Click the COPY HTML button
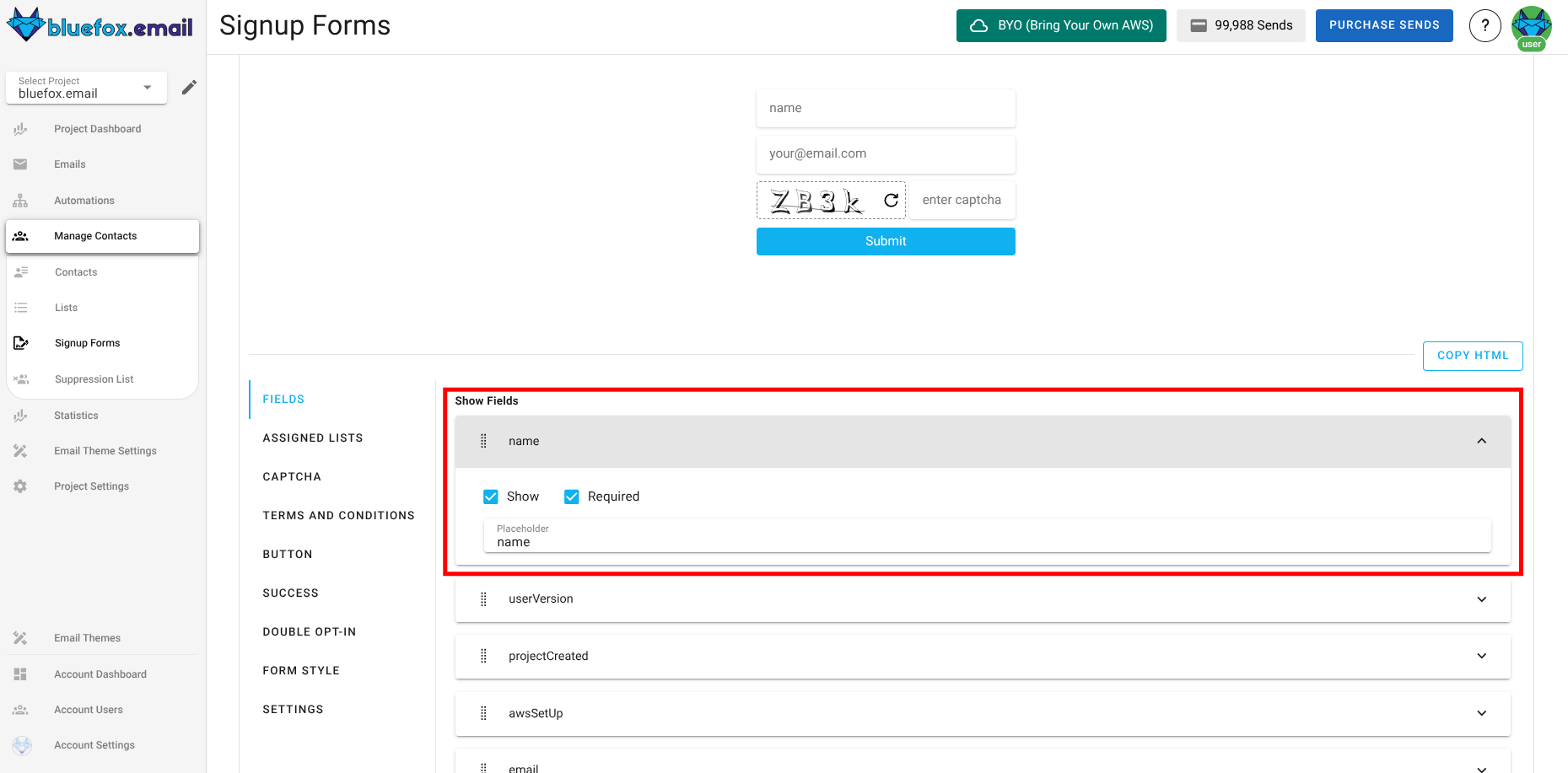The image size is (1568, 773). point(1472,355)
